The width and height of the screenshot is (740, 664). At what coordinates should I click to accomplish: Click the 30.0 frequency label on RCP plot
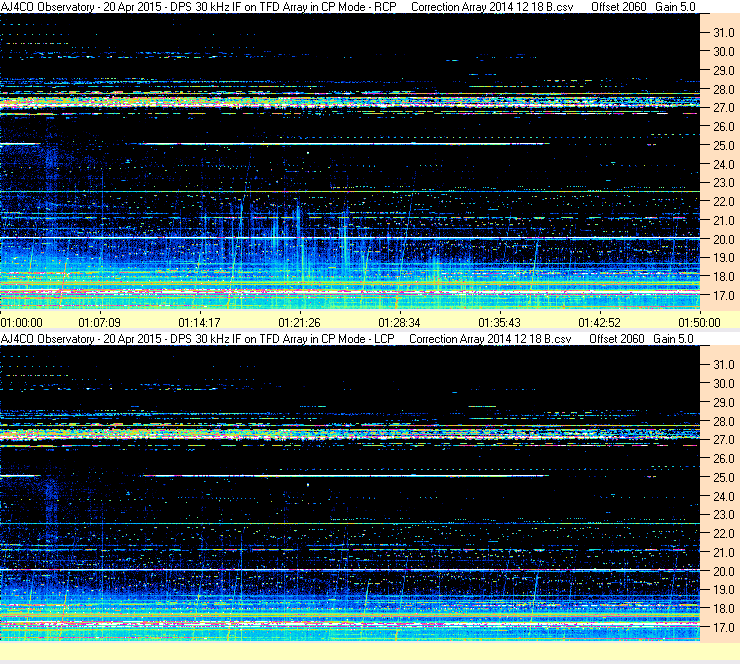(x=724, y=52)
